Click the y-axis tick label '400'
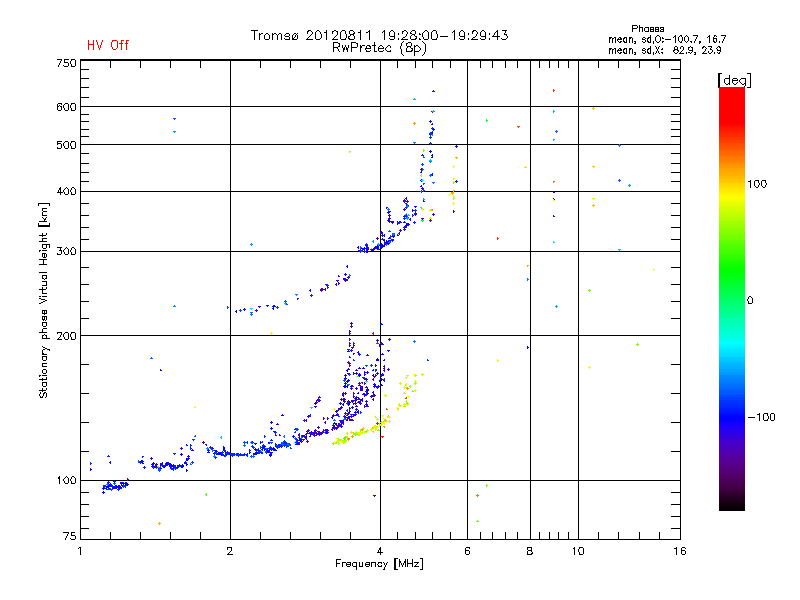The height and width of the screenshot is (600, 800). pos(66,191)
